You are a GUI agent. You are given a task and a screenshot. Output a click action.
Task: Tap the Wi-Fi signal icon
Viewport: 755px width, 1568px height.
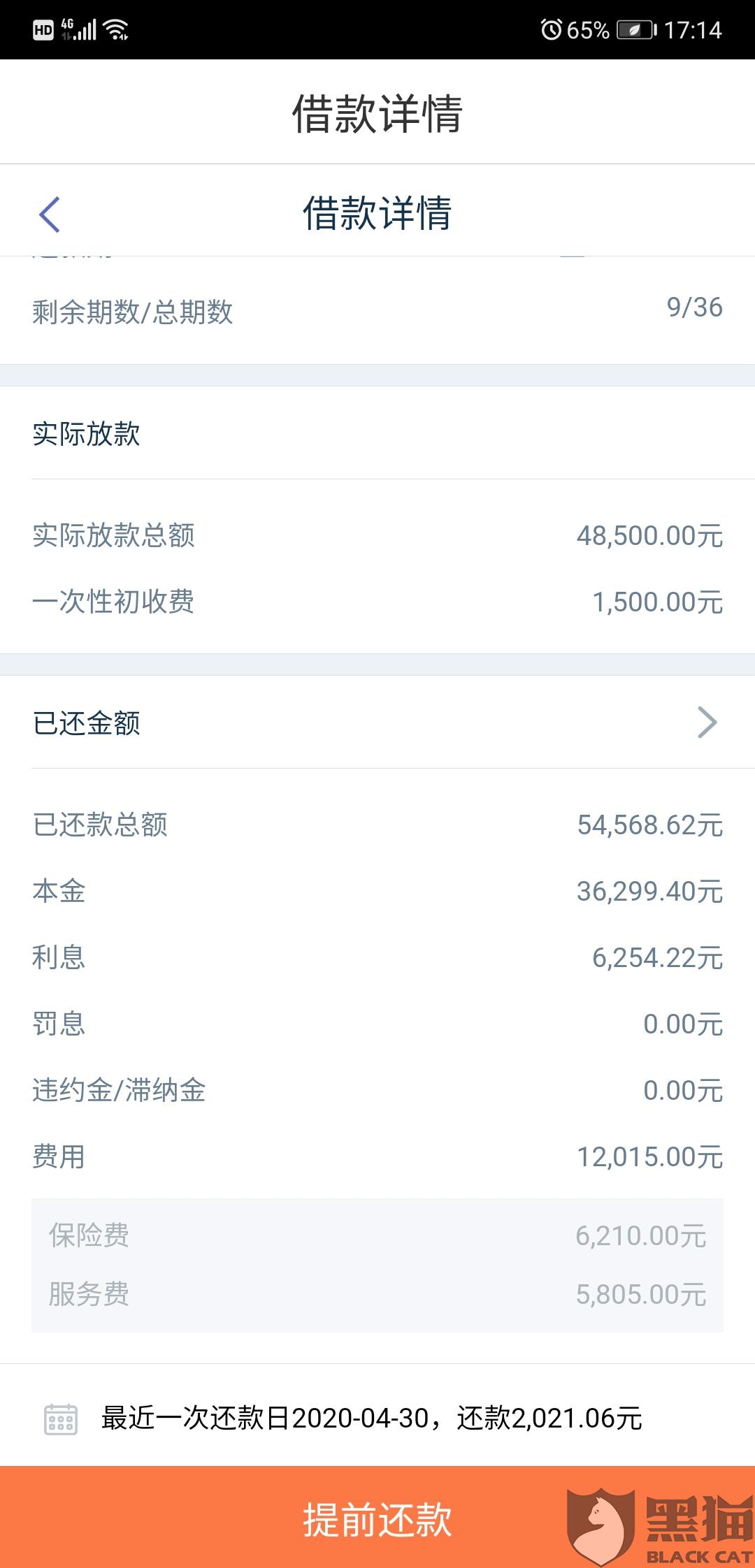(x=115, y=29)
